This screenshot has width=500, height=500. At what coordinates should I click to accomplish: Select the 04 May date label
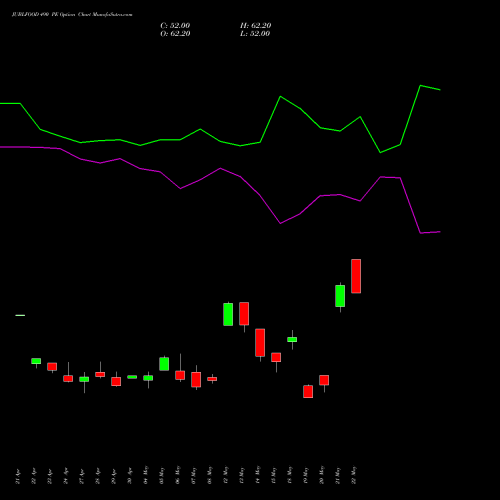coord(146,475)
